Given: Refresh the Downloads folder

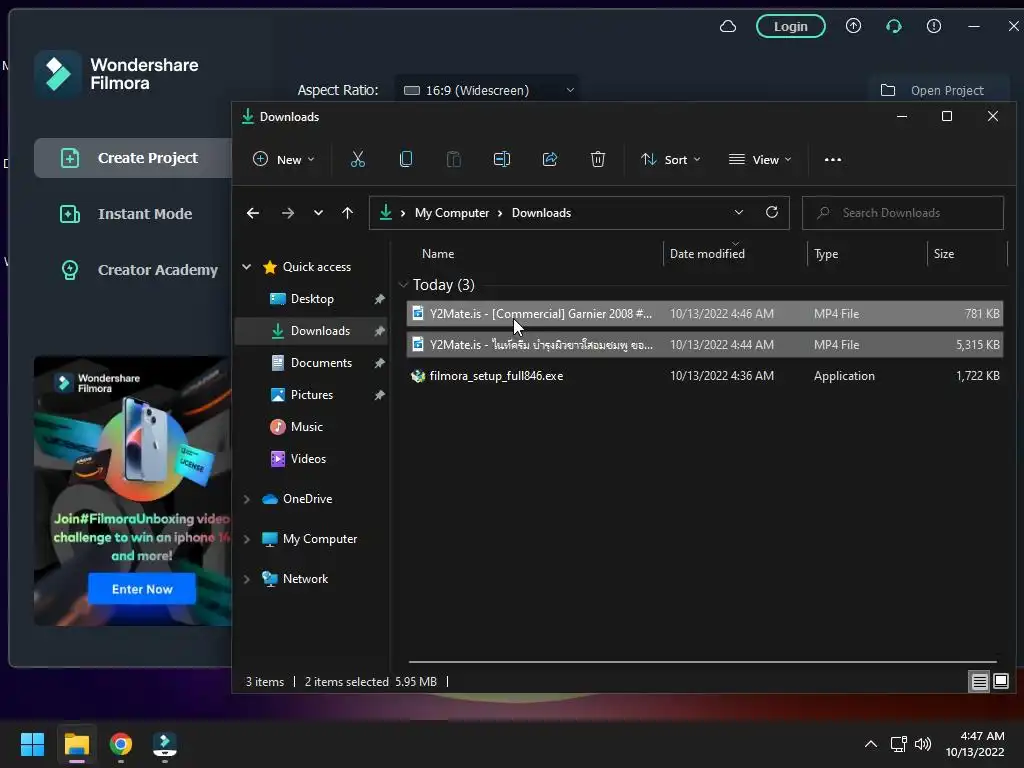Looking at the screenshot, I should (x=772, y=212).
